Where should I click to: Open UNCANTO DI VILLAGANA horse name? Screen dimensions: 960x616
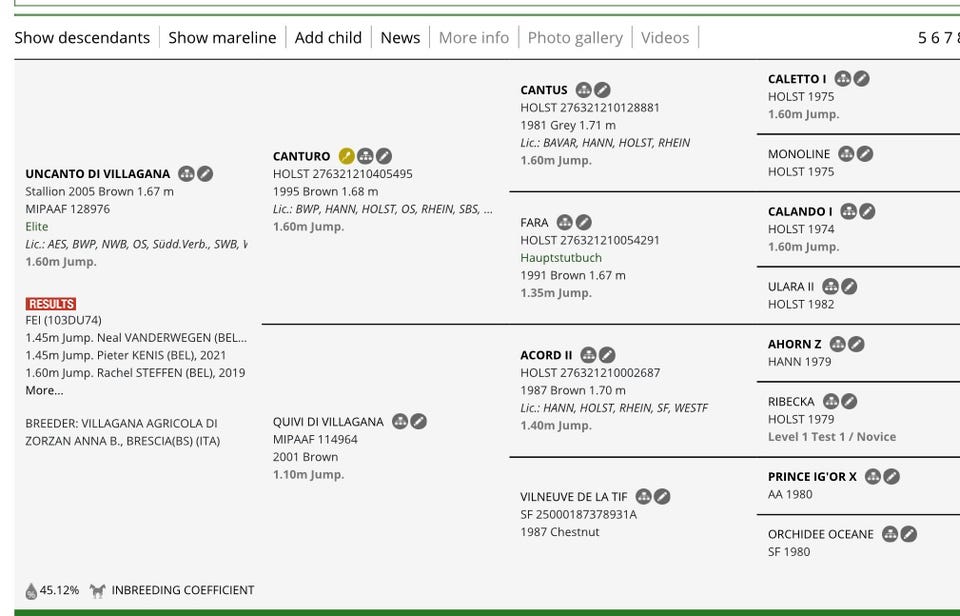pyautogui.click(x=97, y=174)
